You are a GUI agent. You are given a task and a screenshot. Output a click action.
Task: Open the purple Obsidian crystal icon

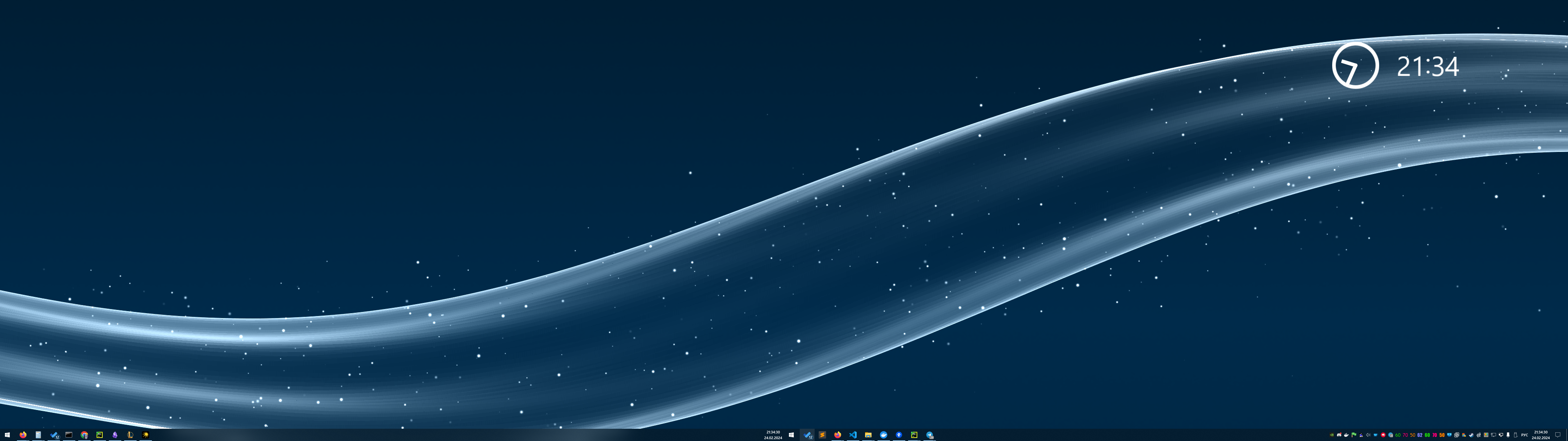115,435
